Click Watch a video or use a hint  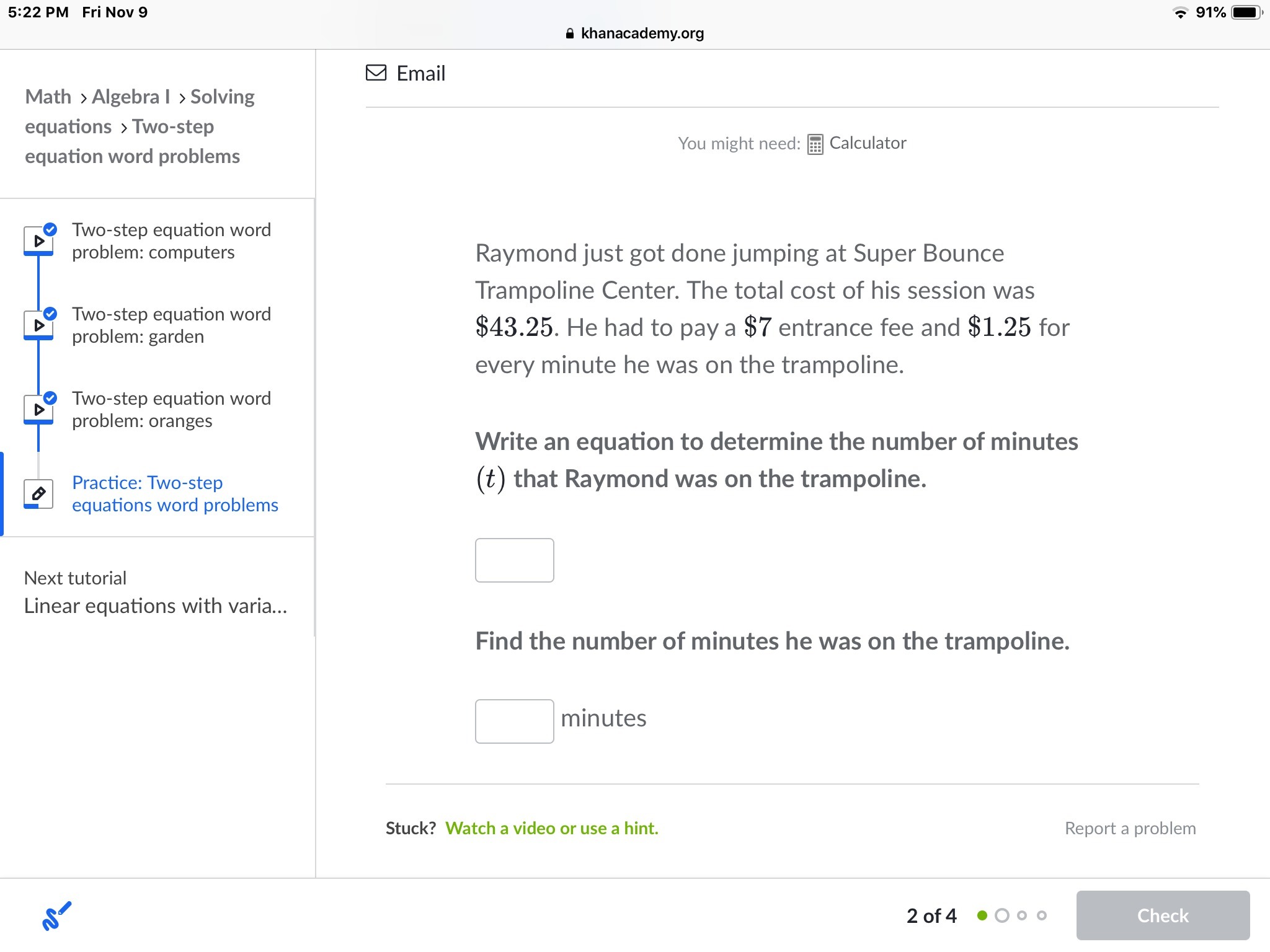pos(551,828)
